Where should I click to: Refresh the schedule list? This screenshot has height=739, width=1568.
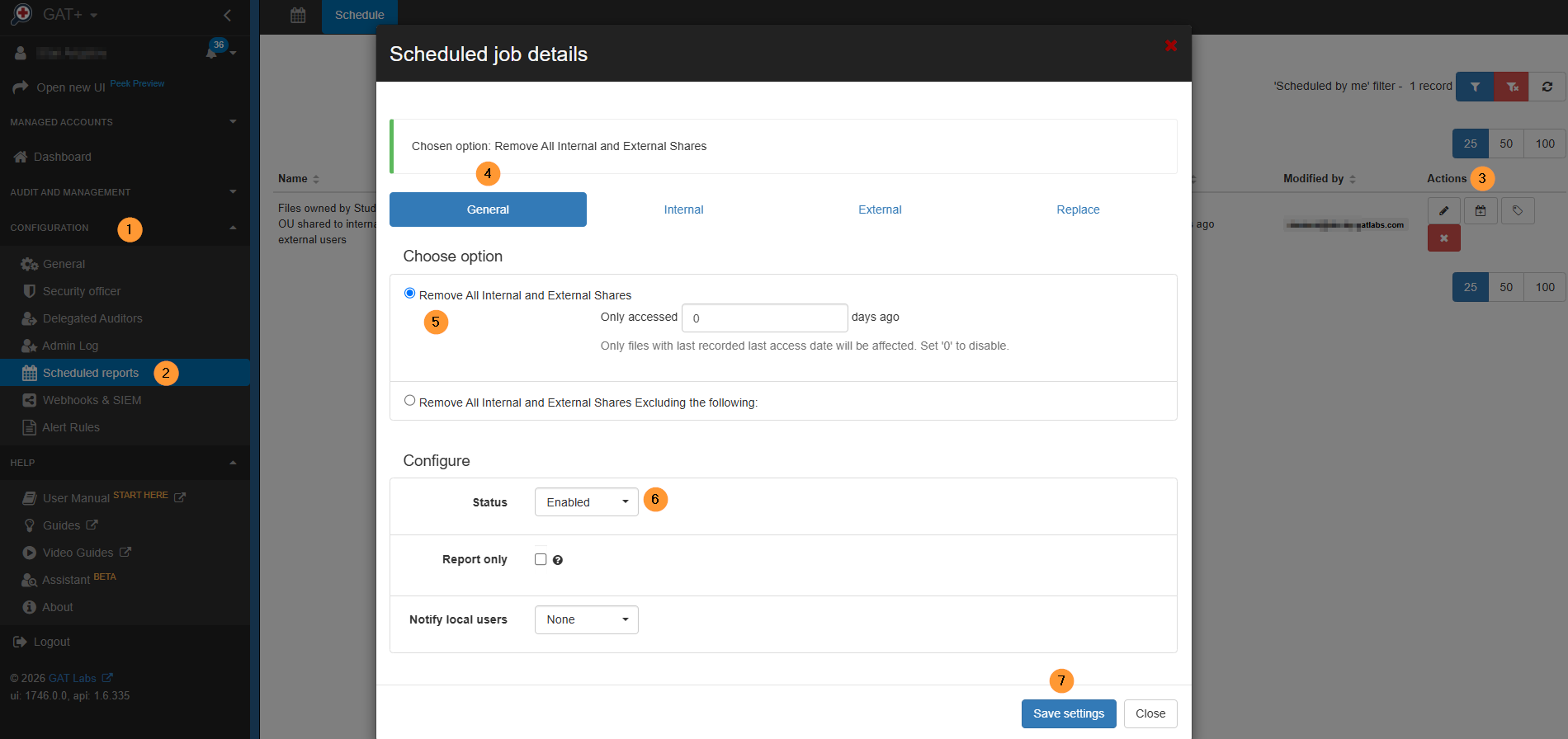[x=1547, y=87]
